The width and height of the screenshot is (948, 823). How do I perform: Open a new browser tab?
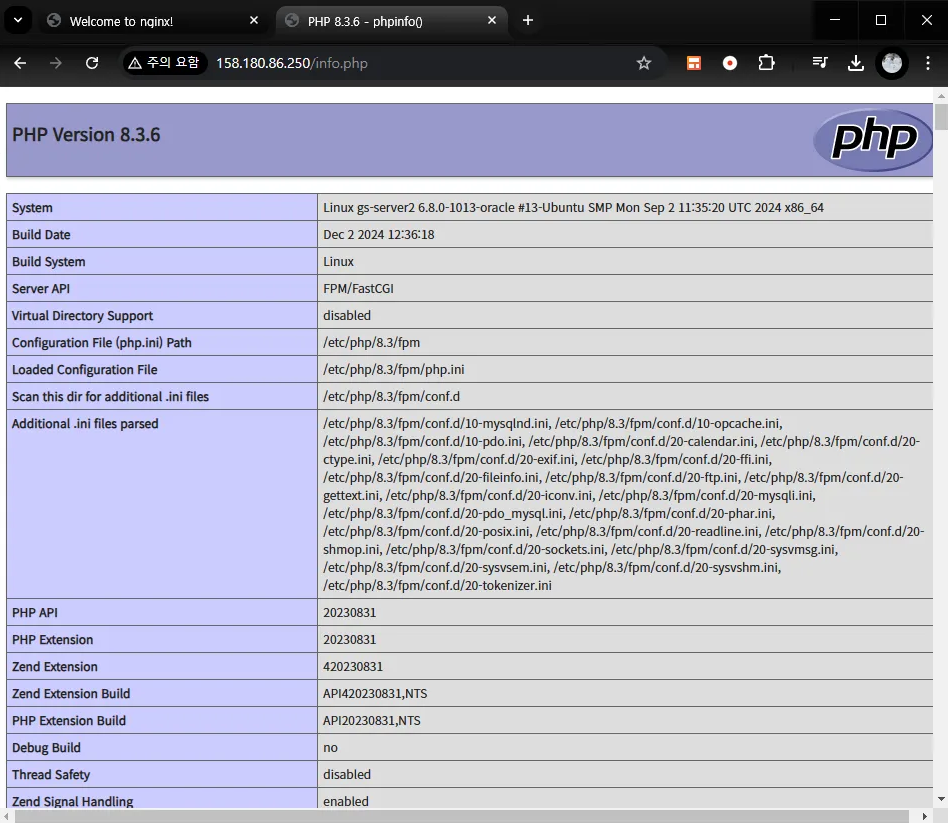(528, 21)
